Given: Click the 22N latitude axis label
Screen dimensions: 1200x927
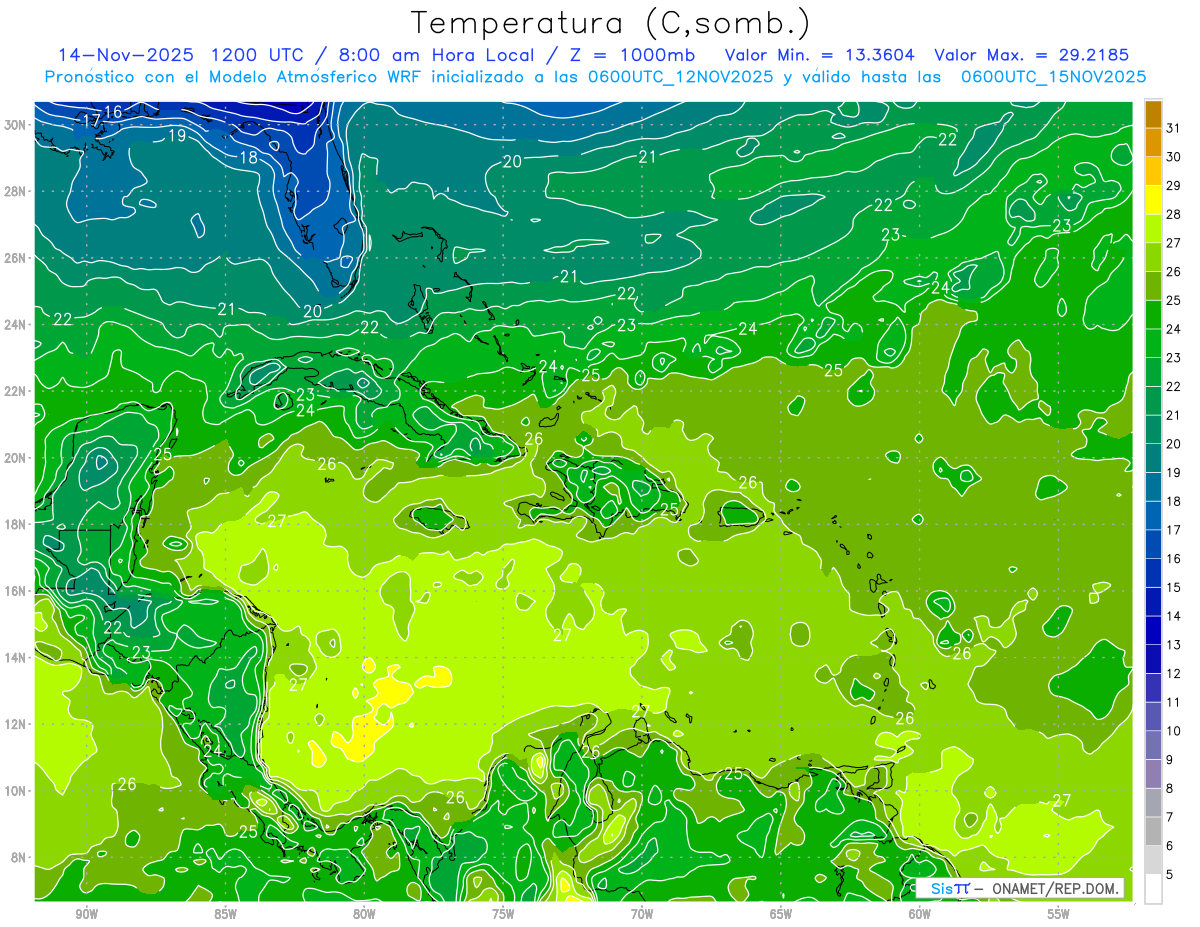Looking at the screenshot, I should click(16, 391).
